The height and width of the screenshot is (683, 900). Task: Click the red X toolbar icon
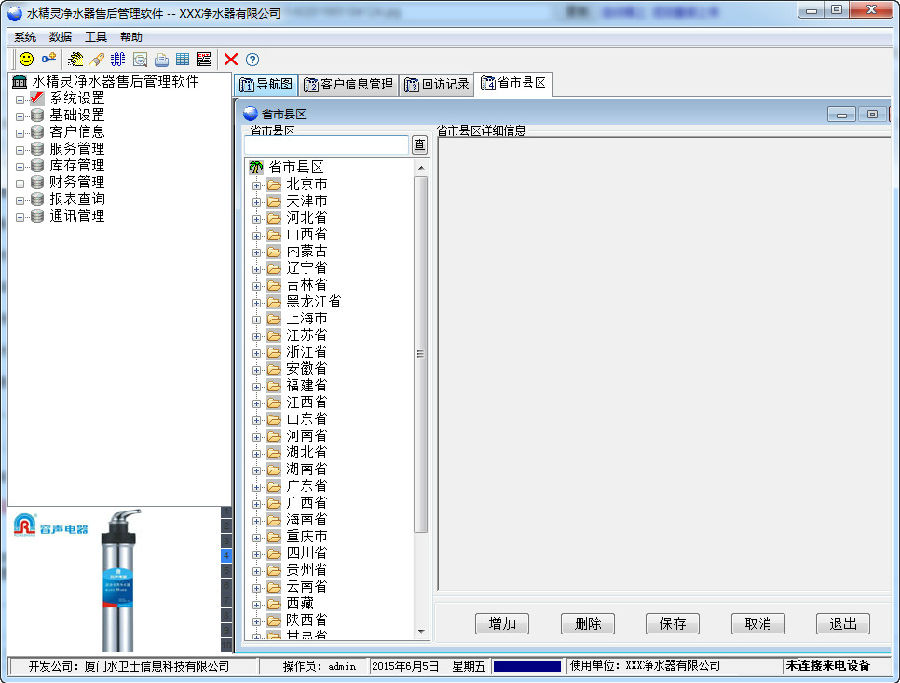point(231,59)
